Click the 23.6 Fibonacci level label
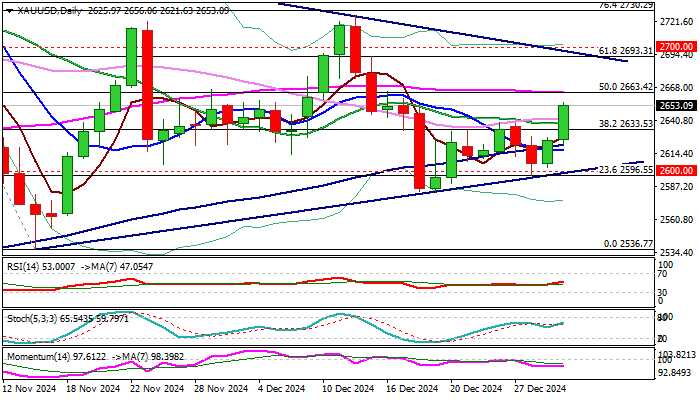The image size is (700, 400). coord(615,170)
